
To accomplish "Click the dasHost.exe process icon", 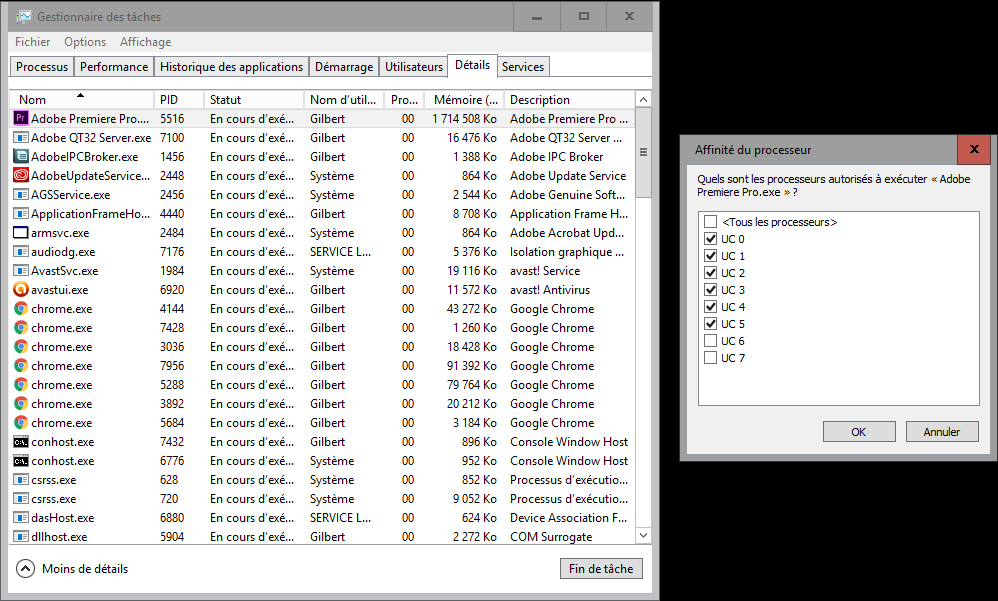I will [21, 518].
